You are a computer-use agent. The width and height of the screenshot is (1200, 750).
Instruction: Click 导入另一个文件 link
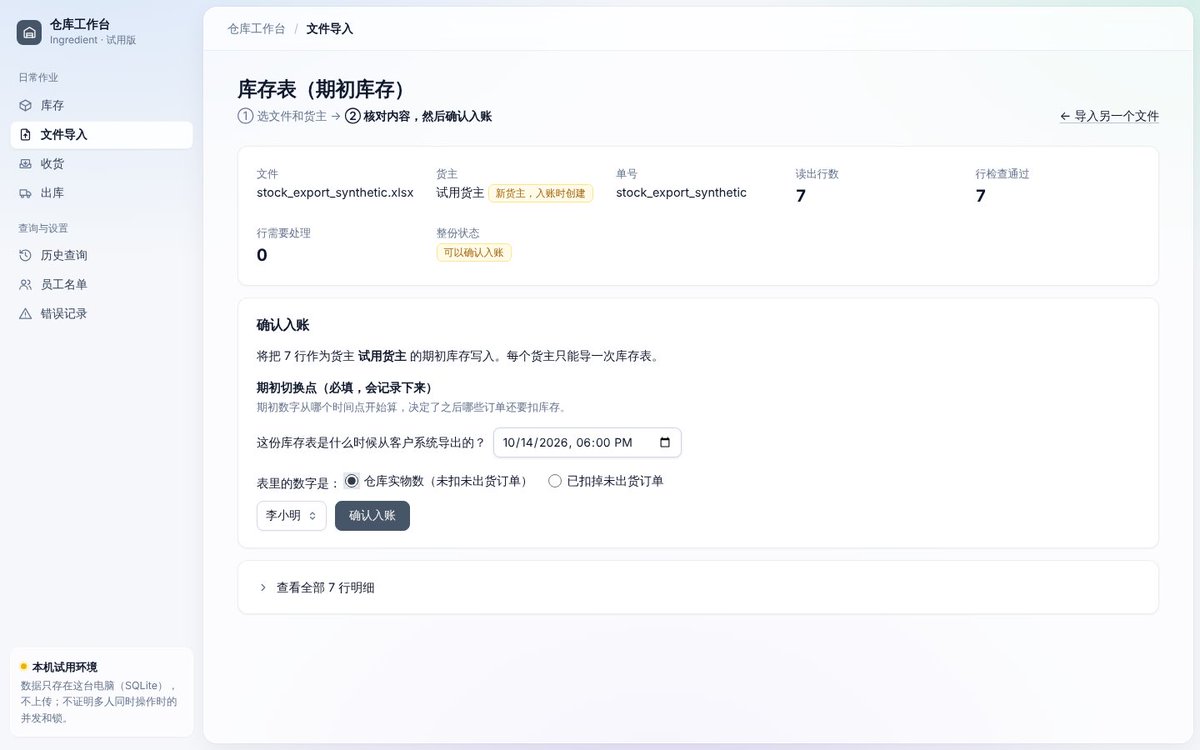1109,116
